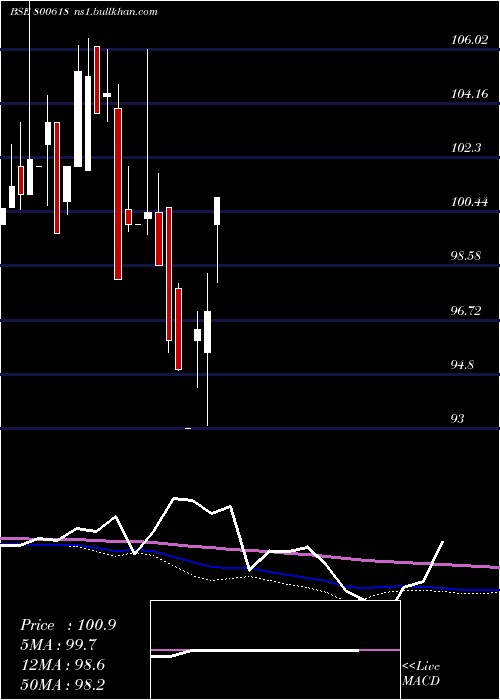500x700 pixels.
Task: Click the 96.72 price axis label
Action: pyautogui.click(x=466, y=311)
